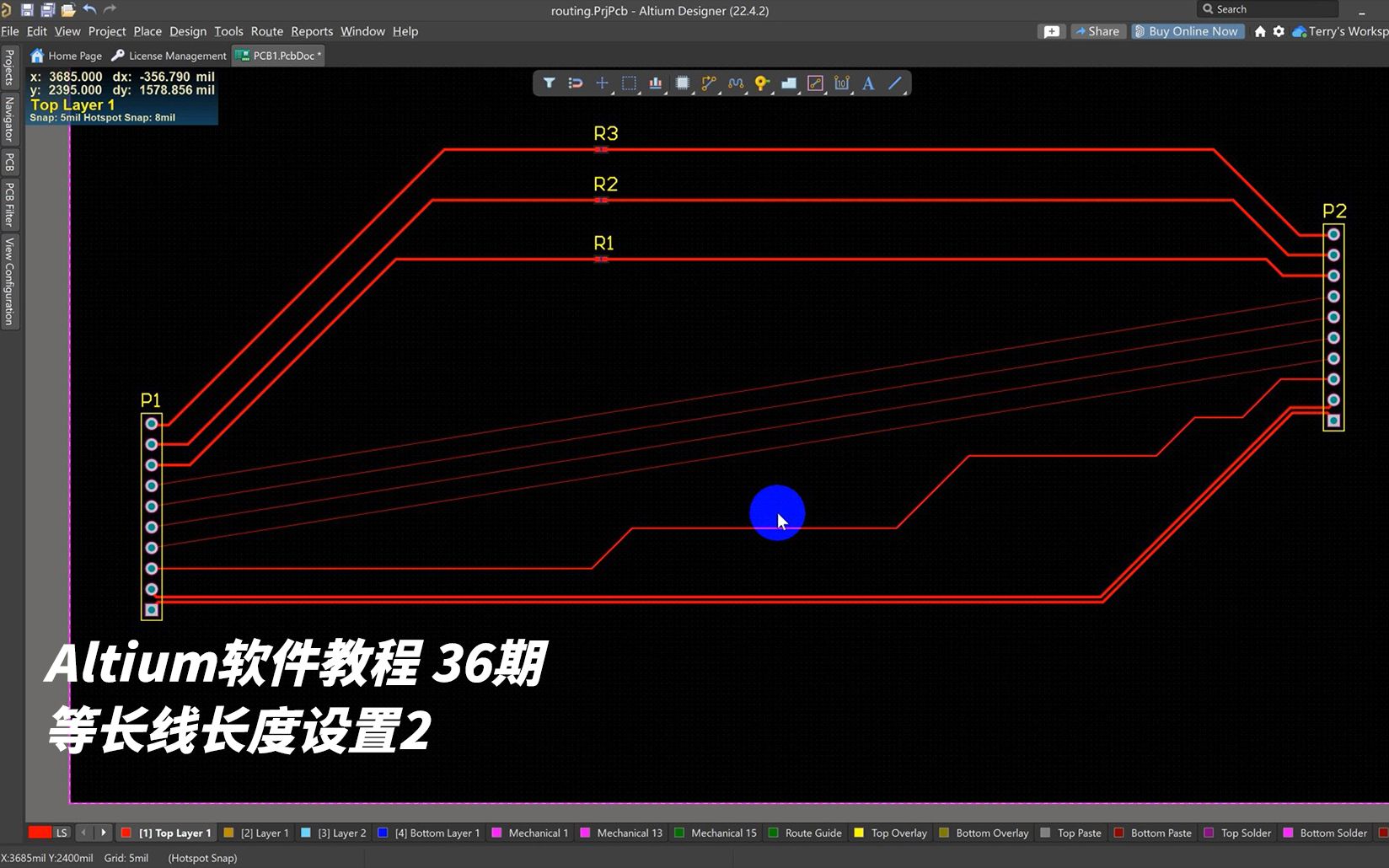Click the Buy Online Now button
1389x868 pixels.
click(x=1188, y=31)
